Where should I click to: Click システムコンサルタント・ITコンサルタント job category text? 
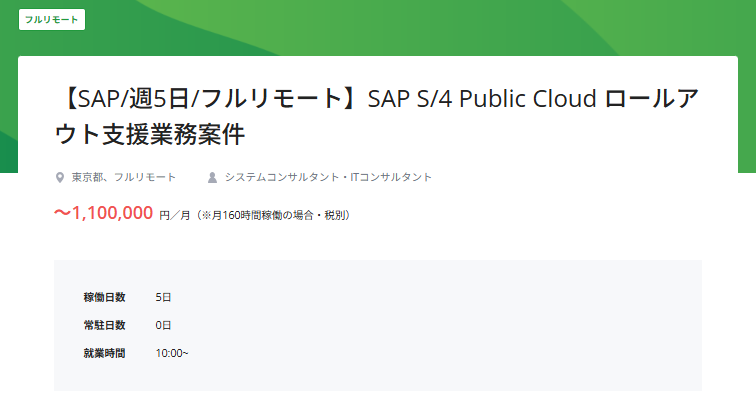click(328, 178)
